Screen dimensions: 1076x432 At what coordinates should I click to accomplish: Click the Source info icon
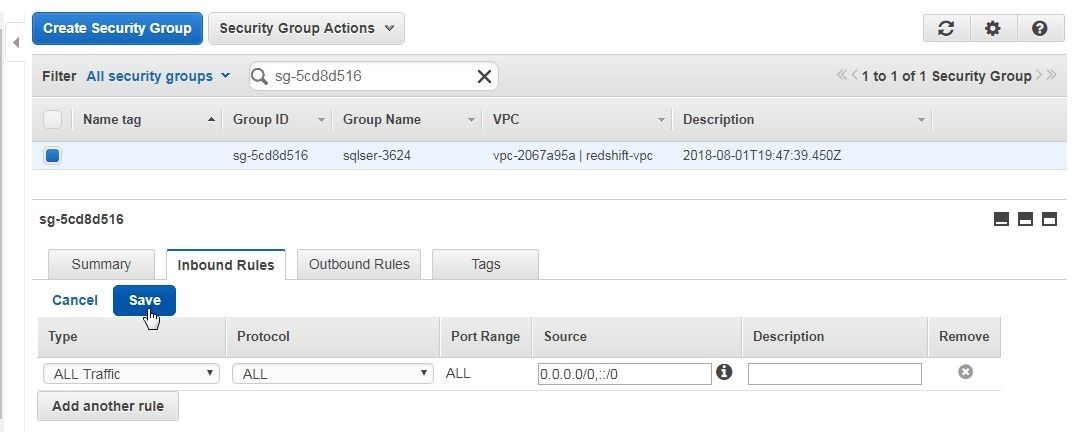724,372
